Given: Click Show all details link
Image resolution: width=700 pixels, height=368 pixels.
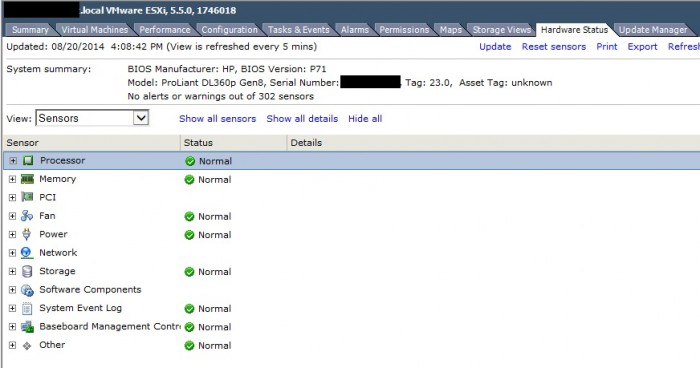Looking at the screenshot, I should coord(302,119).
